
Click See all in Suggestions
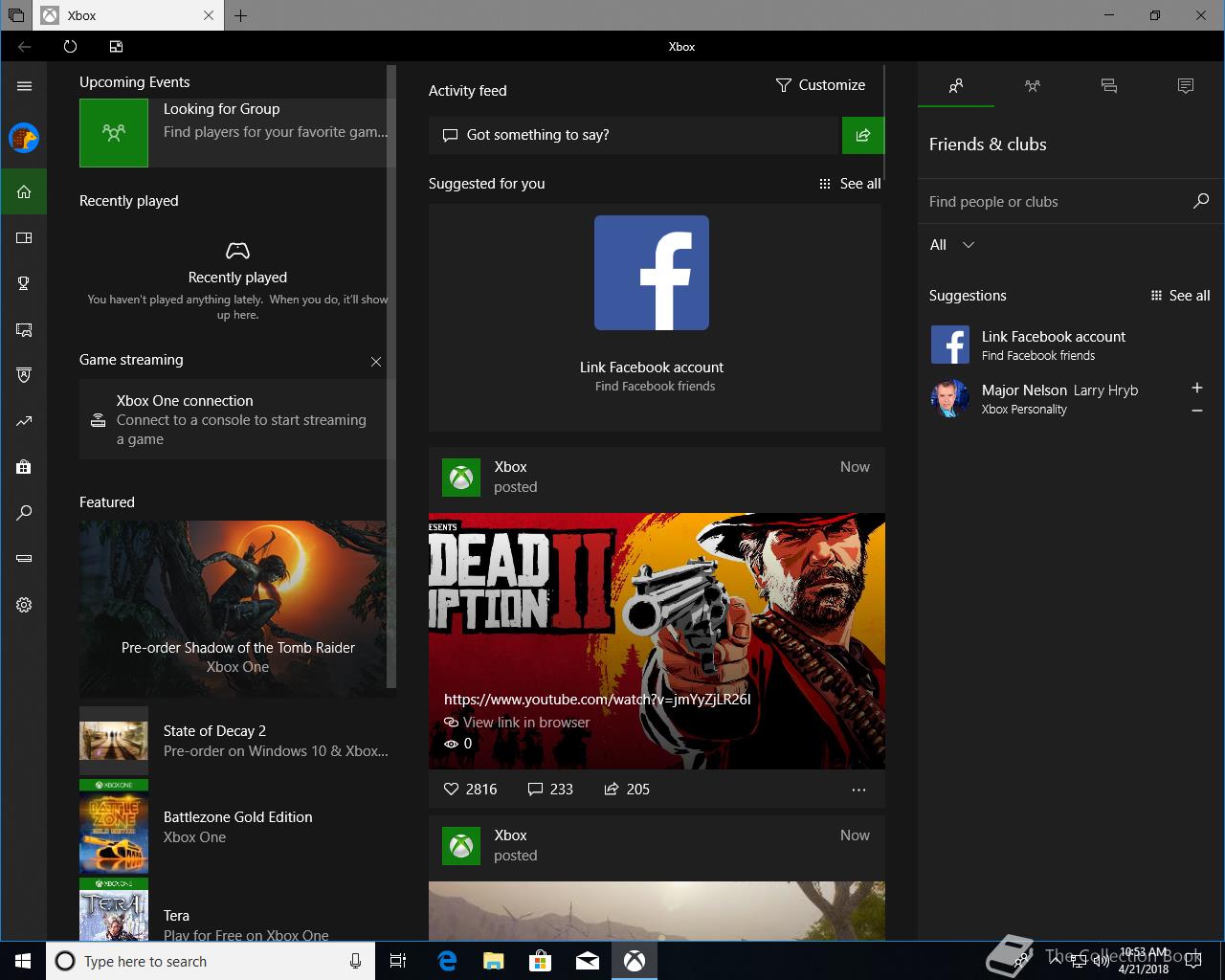coord(1180,296)
